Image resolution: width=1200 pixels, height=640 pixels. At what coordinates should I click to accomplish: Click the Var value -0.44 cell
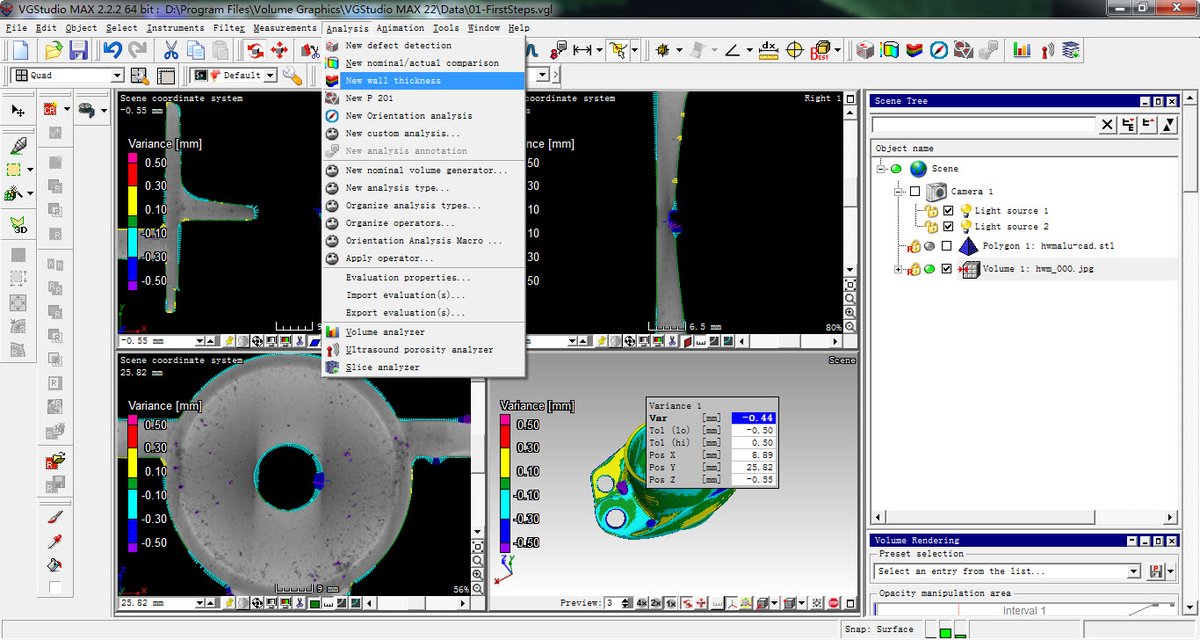pyautogui.click(x=752, y=418)
